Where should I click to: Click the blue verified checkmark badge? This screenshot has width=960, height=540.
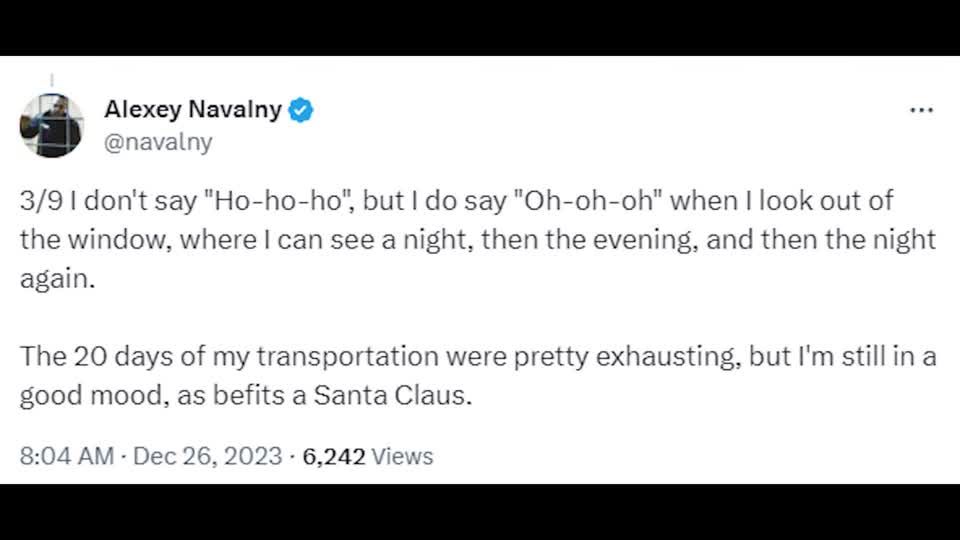(x=301, y=110)
